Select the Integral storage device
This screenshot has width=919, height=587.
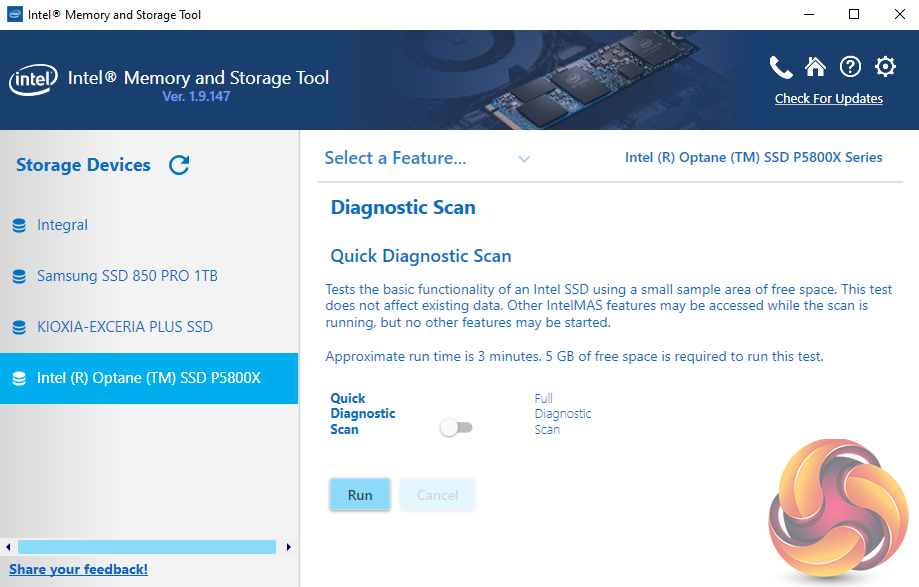(149, 226)
